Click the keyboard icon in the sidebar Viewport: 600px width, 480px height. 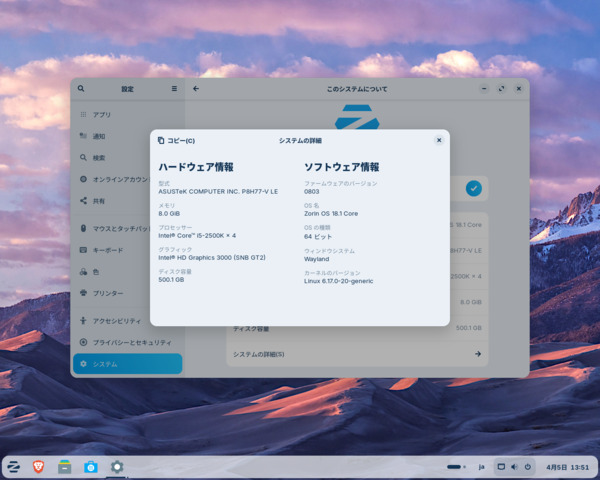click(83, 250)
